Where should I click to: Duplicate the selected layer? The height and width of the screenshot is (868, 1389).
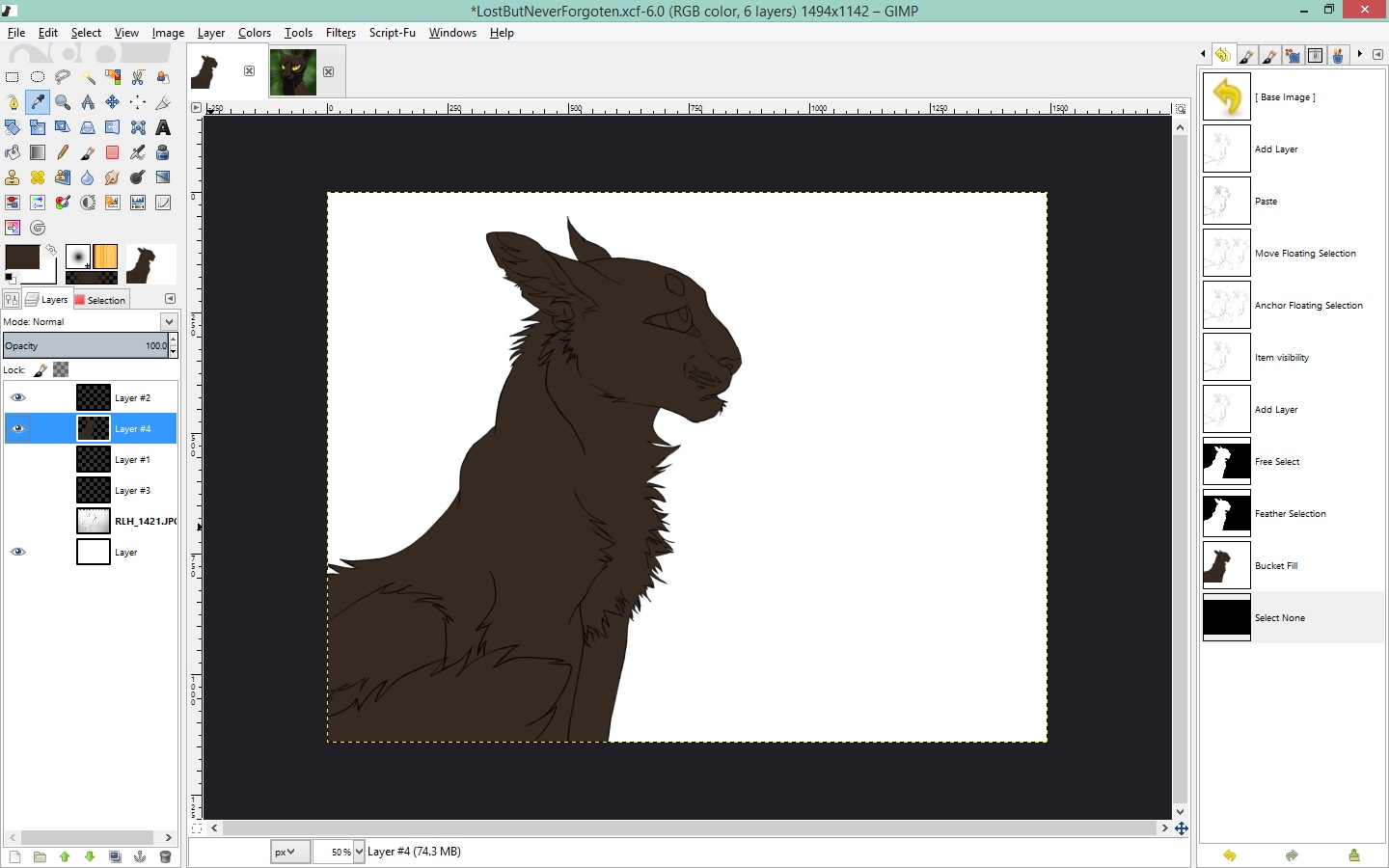pos(115,856)
